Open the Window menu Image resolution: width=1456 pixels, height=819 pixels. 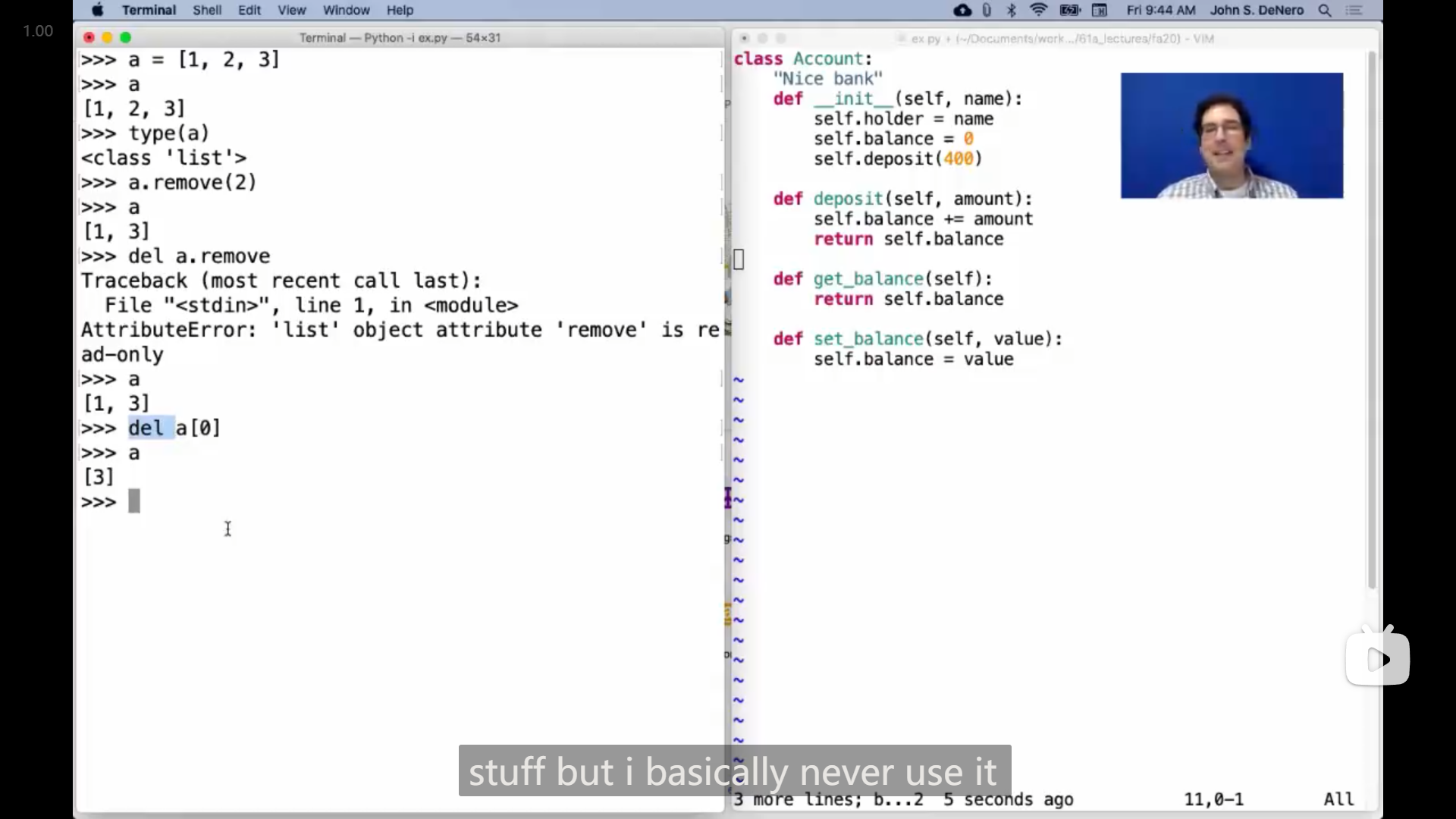pos(346,10)
